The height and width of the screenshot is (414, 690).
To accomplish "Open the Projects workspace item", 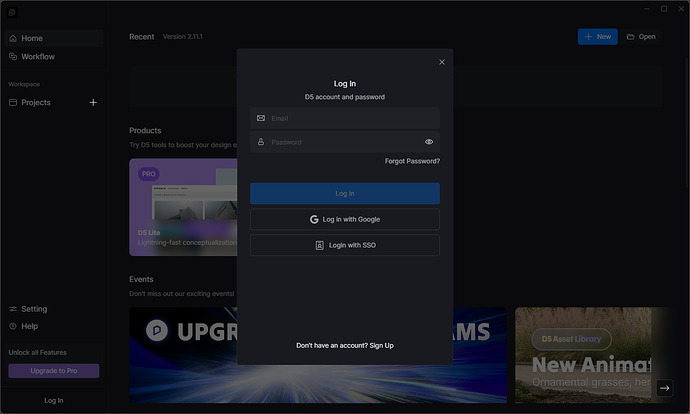I will tap(36, 102).
